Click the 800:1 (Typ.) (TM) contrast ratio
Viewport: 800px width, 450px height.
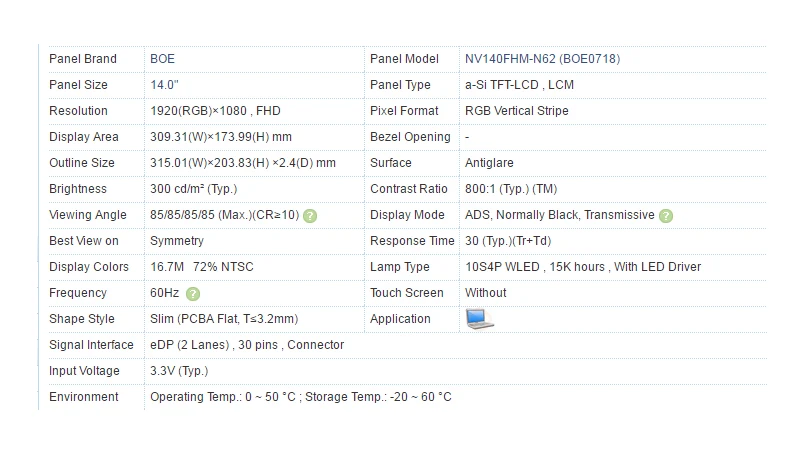tap(511, 189)
